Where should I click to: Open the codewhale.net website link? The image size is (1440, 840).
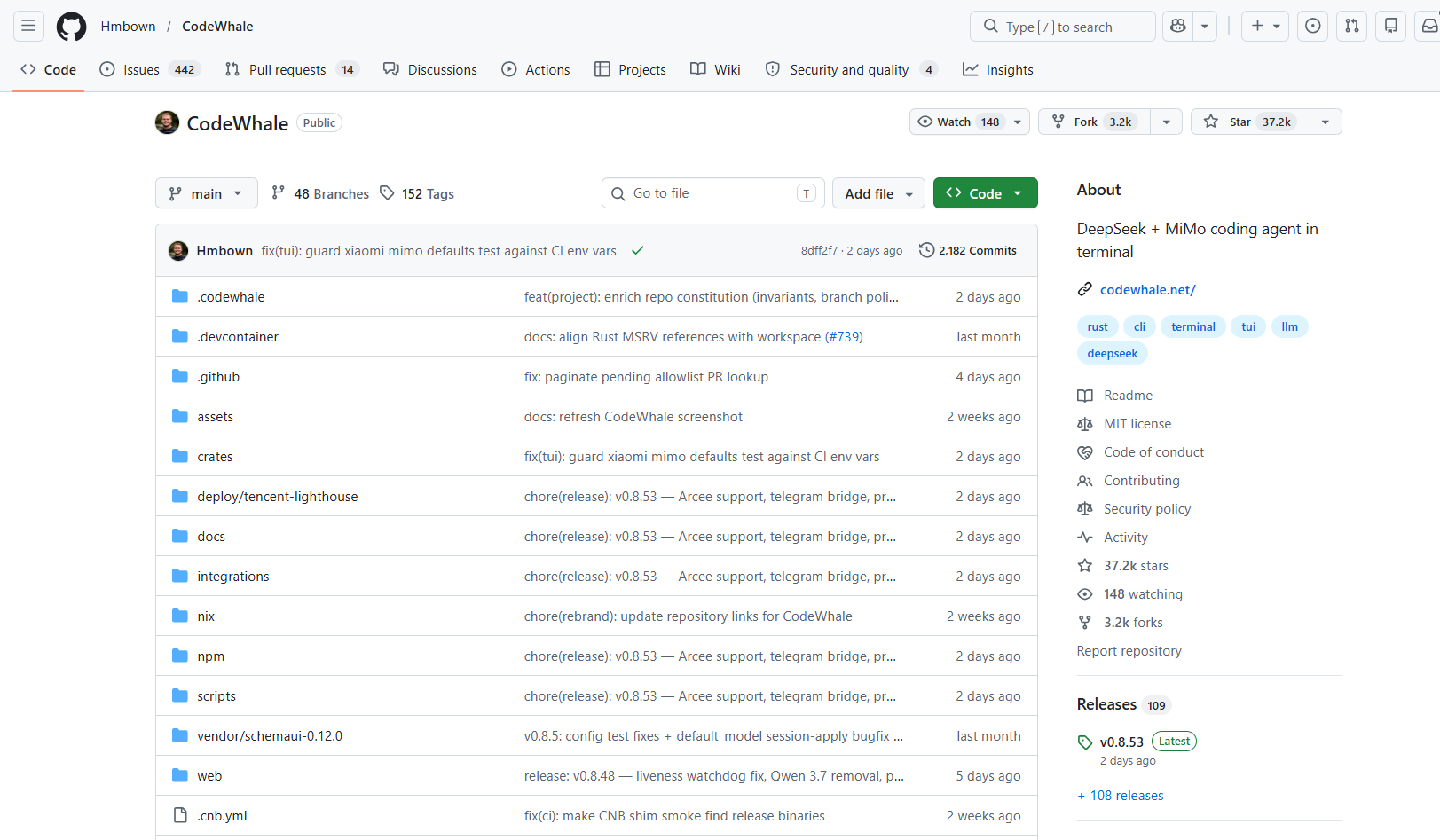pos(1148,290)
